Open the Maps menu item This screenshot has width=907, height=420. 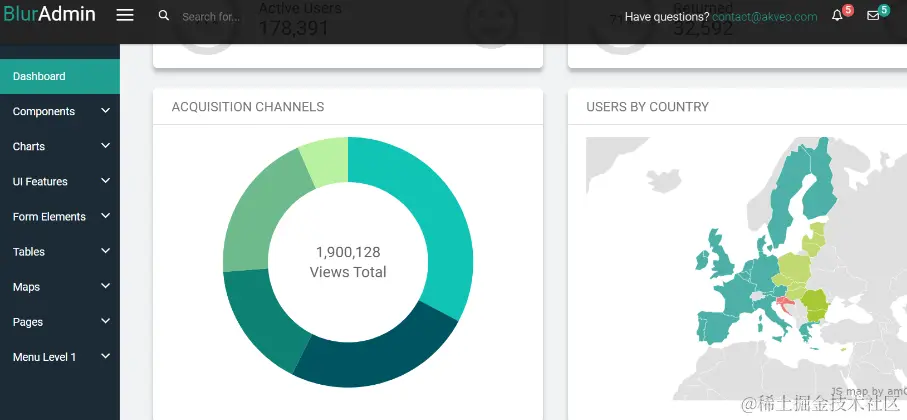pos(60,287)
